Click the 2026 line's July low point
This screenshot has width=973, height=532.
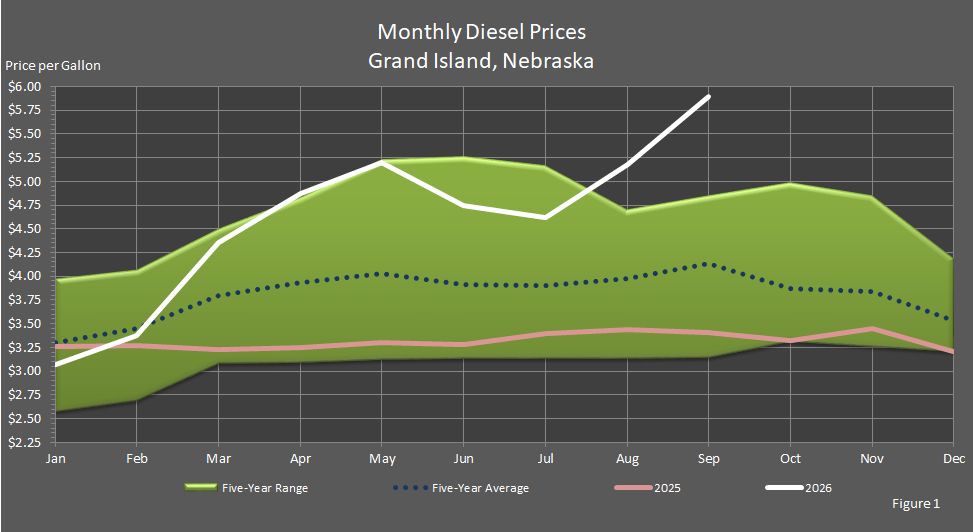tap(545, 217)
